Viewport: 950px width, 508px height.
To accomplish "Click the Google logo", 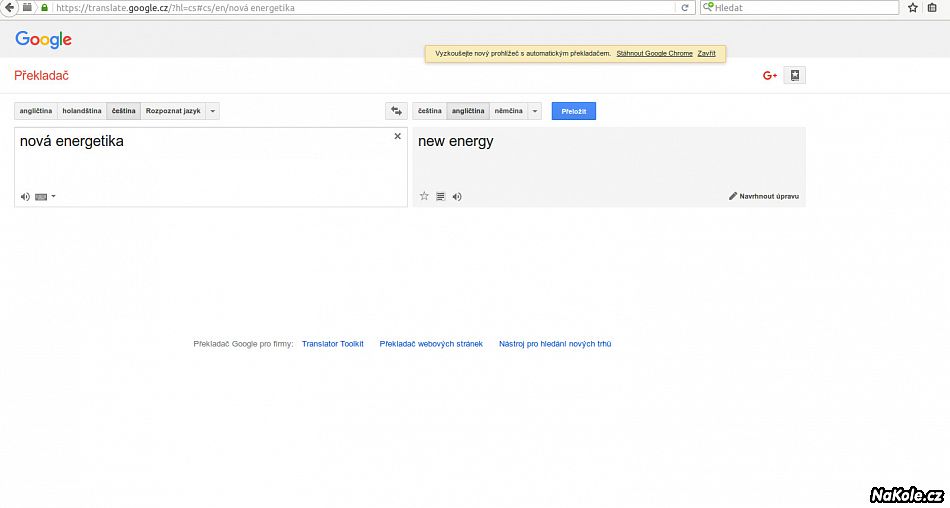I will pos(44,39).
